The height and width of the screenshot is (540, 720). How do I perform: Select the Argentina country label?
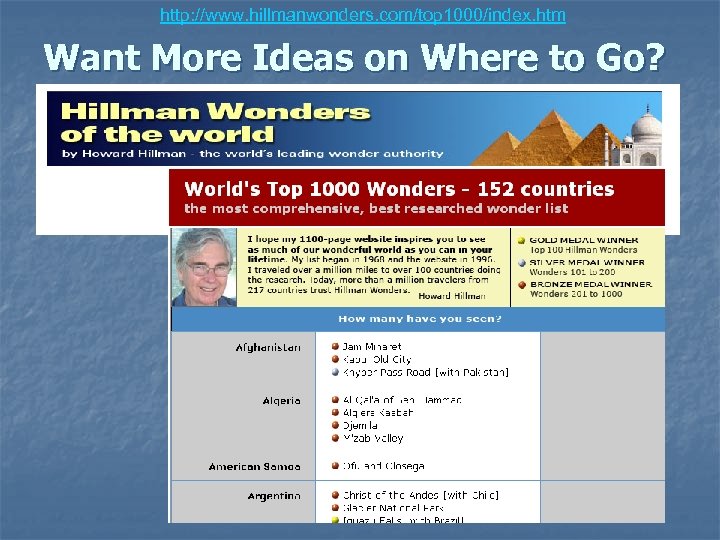click(x=274, y=496)
